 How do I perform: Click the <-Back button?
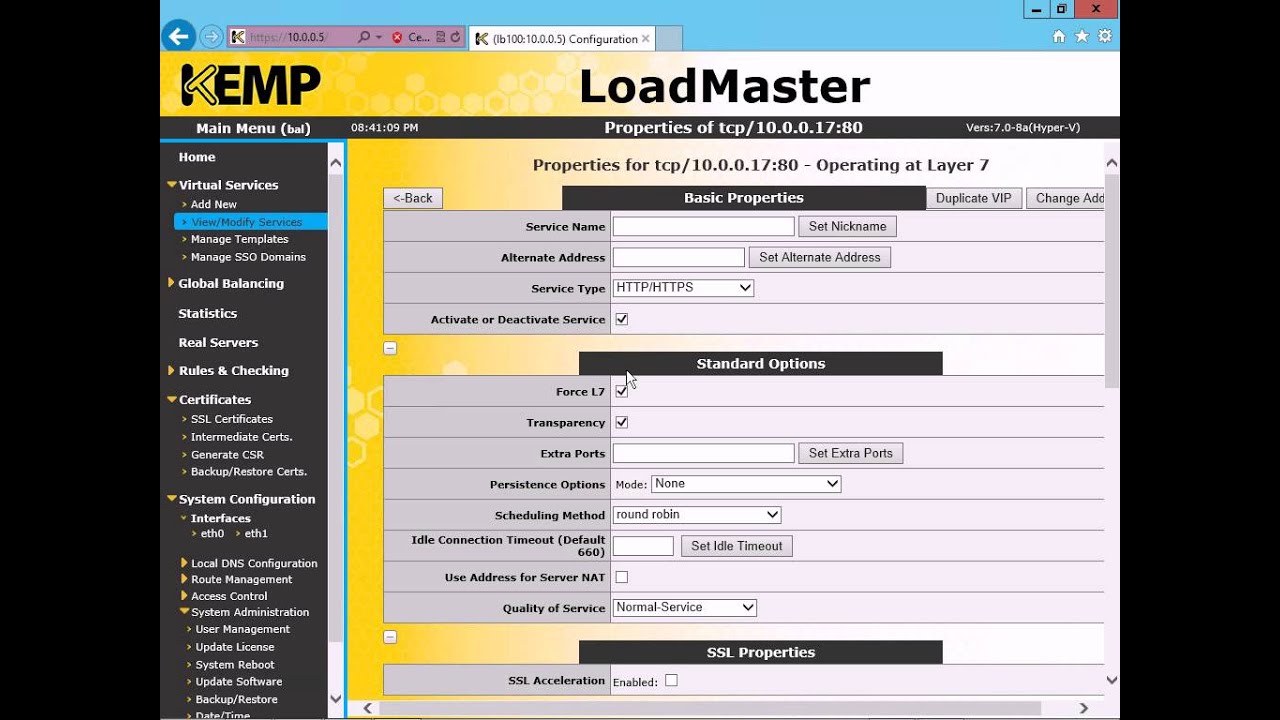pyautogui.click(x=413, y=198)
